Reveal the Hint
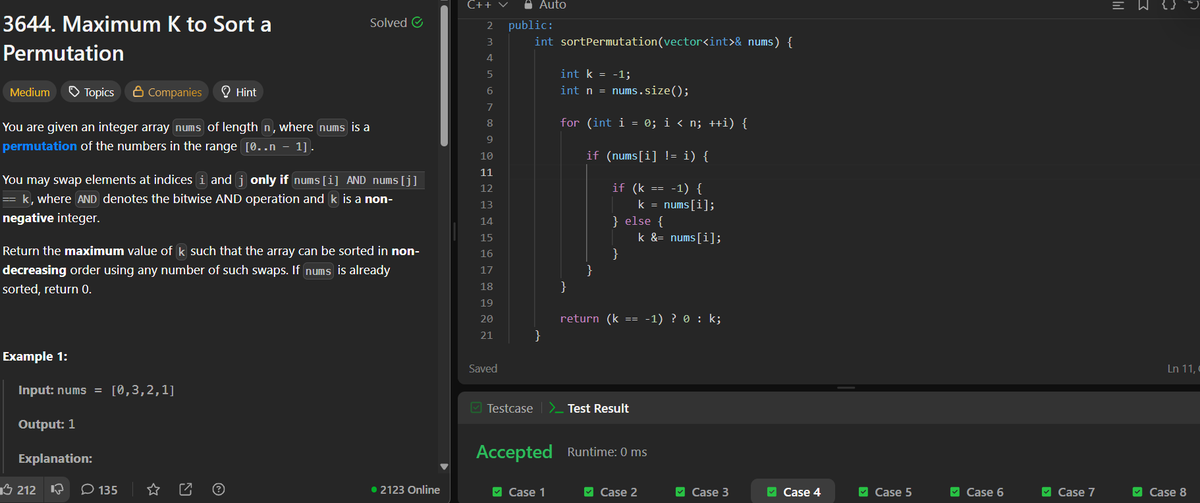 238,92
